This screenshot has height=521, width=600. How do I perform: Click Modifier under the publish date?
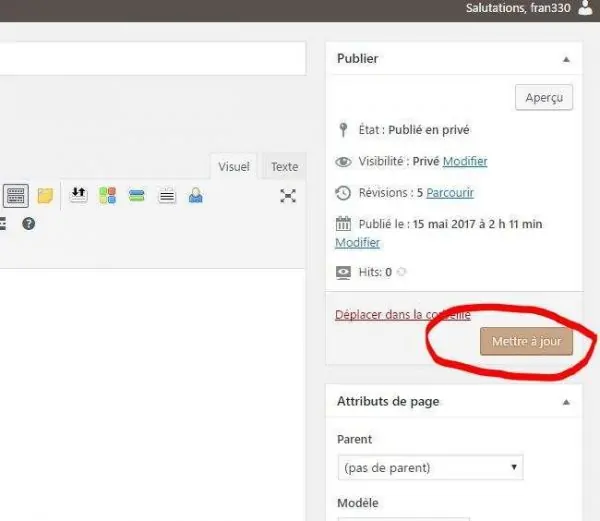357,243
